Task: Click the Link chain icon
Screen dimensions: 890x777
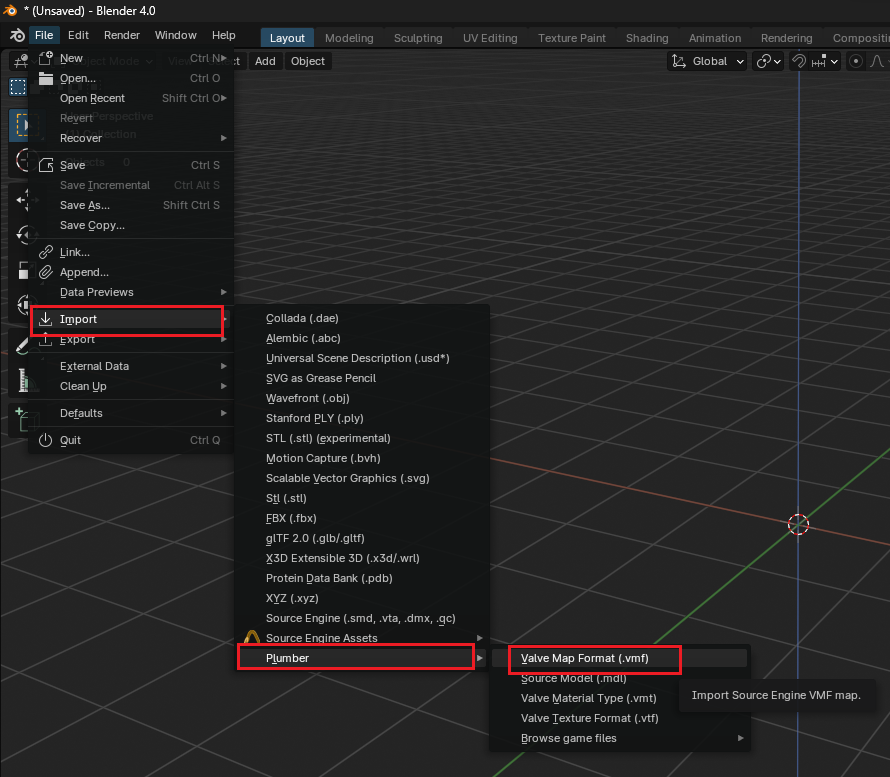Action: (46, 252)
